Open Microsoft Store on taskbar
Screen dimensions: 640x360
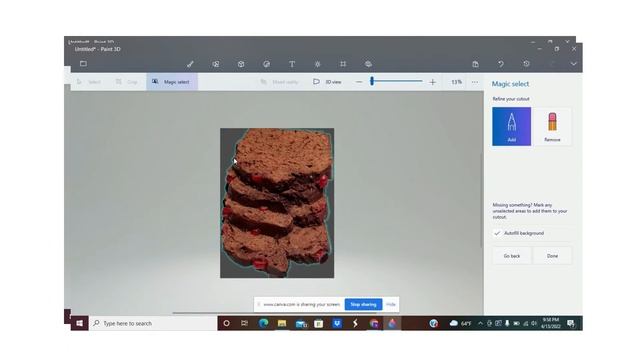319,323
